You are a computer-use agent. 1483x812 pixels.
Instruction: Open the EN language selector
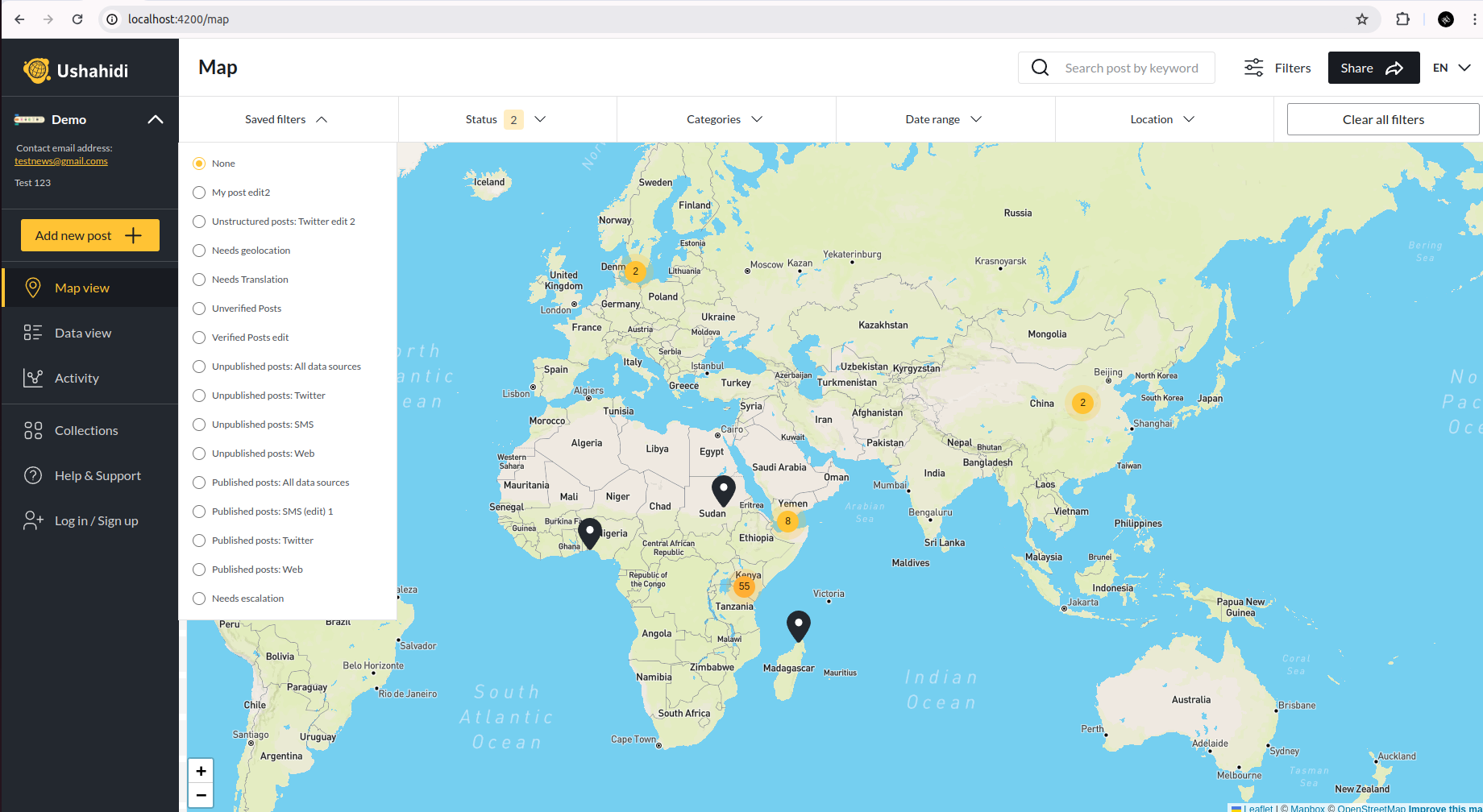click(x=1452, y=68)
